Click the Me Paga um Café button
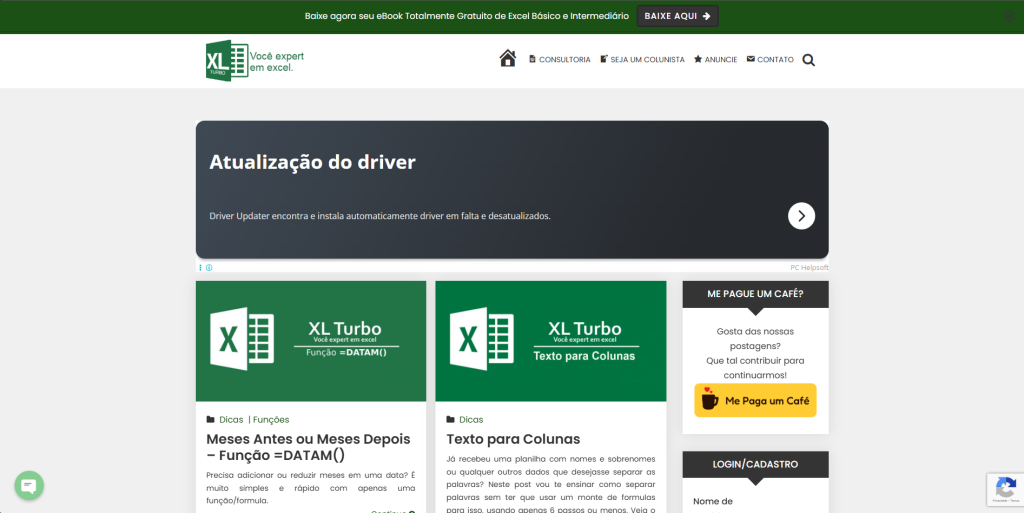The height and width of the screenshot is (513, 1024). (755, 400)
